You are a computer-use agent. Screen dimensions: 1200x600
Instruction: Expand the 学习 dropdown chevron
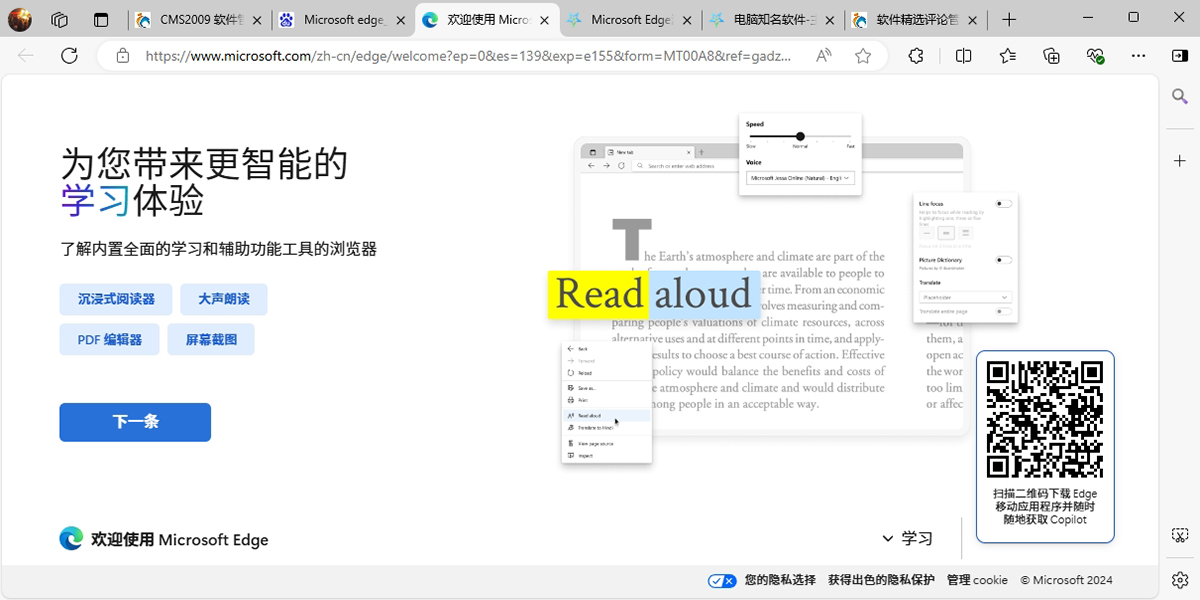click(x=888, y=538)
